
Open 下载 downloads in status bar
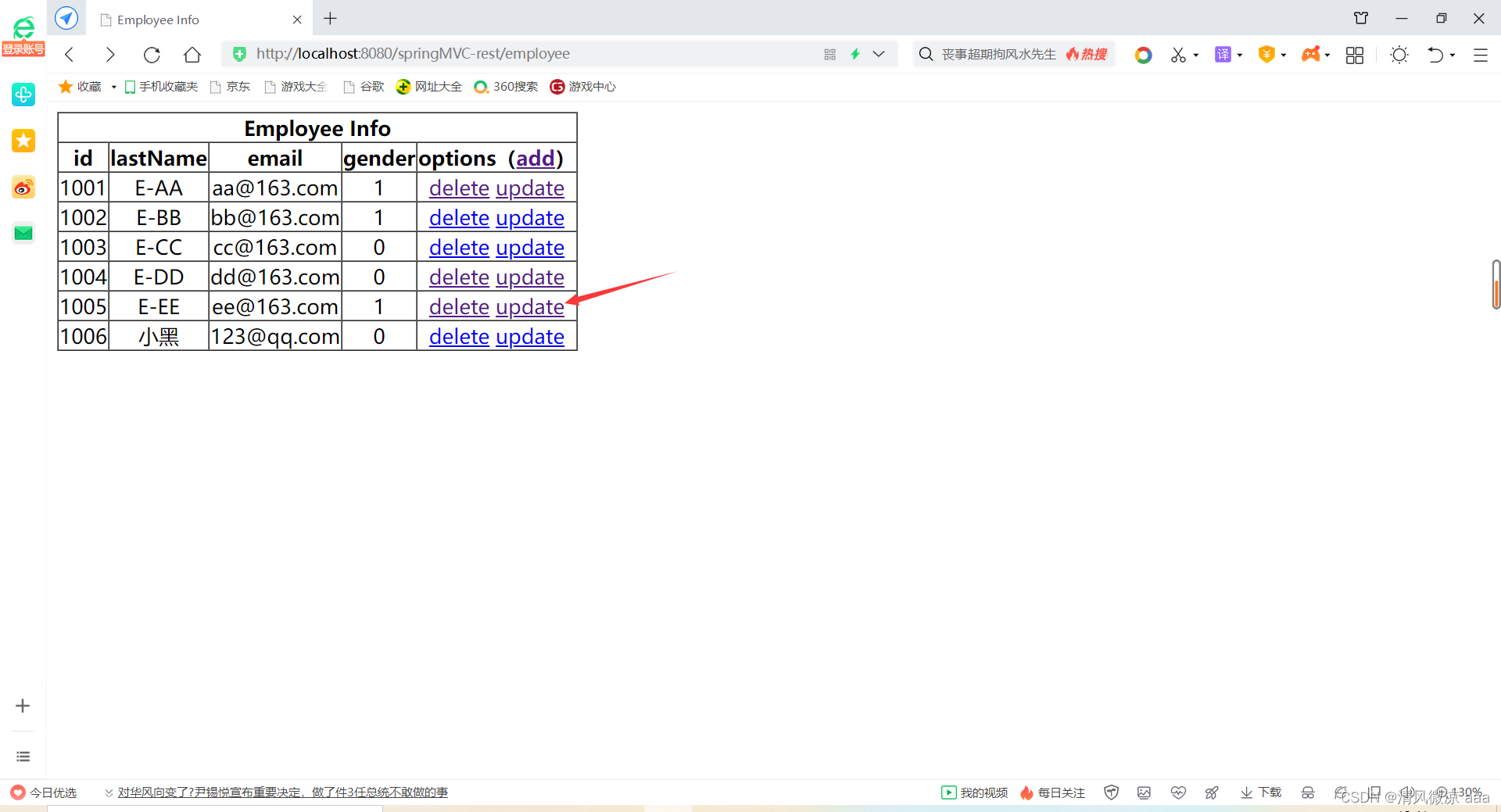(1261, 792)
